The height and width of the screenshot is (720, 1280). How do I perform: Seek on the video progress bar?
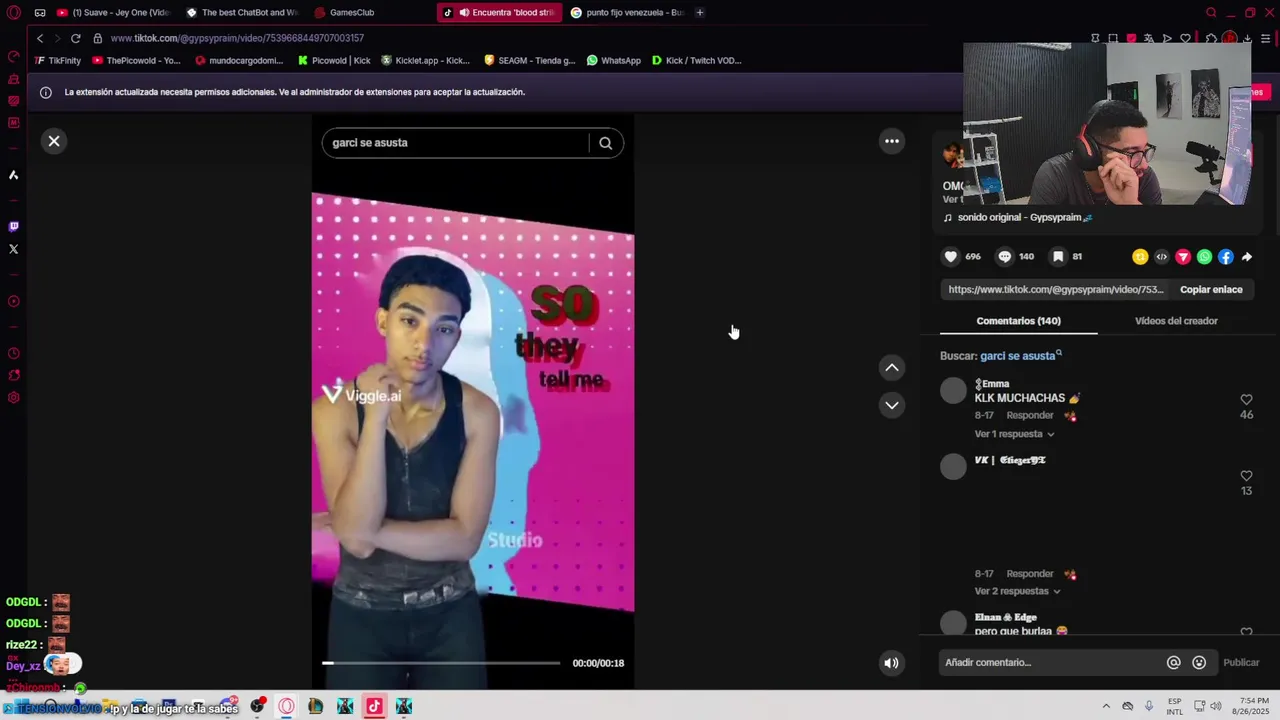(441, 663)
